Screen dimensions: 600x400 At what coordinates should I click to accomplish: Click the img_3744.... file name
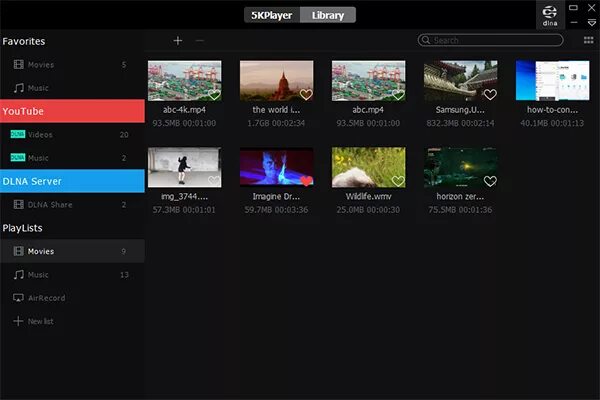pyautogui.click(x=184, y=196)
